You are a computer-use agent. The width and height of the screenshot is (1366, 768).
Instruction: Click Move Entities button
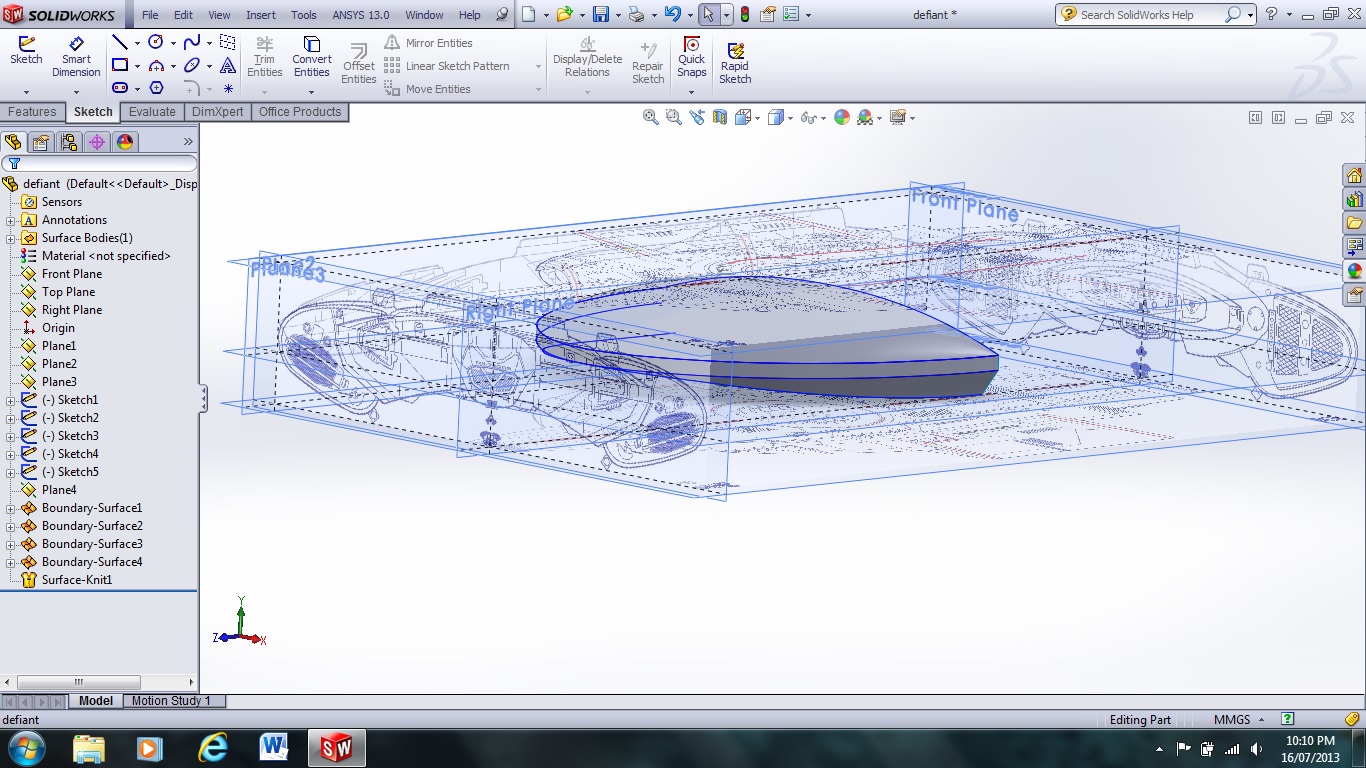pyautogui.click(x=428, y=89)
